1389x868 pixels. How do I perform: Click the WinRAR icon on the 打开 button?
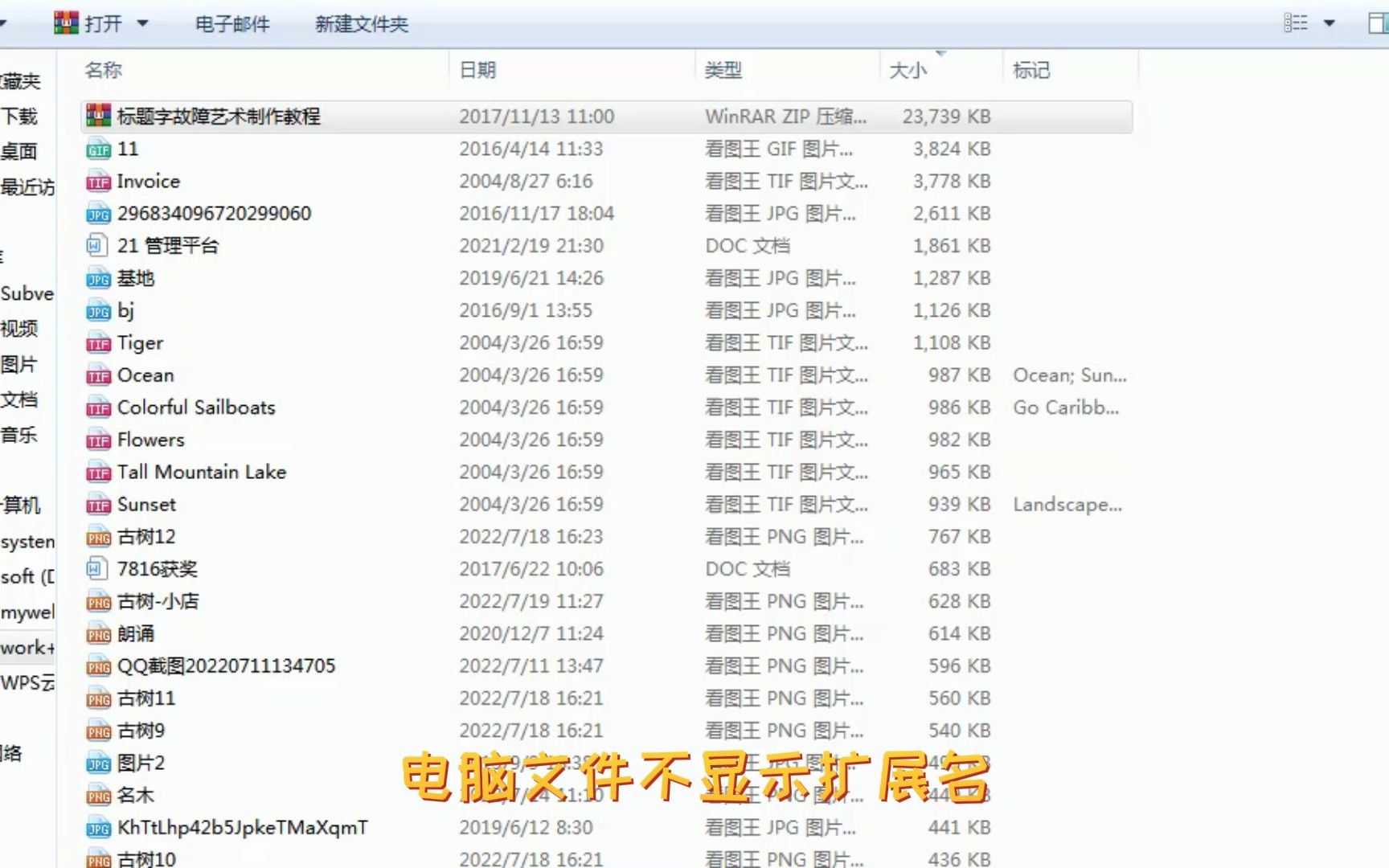66,23
